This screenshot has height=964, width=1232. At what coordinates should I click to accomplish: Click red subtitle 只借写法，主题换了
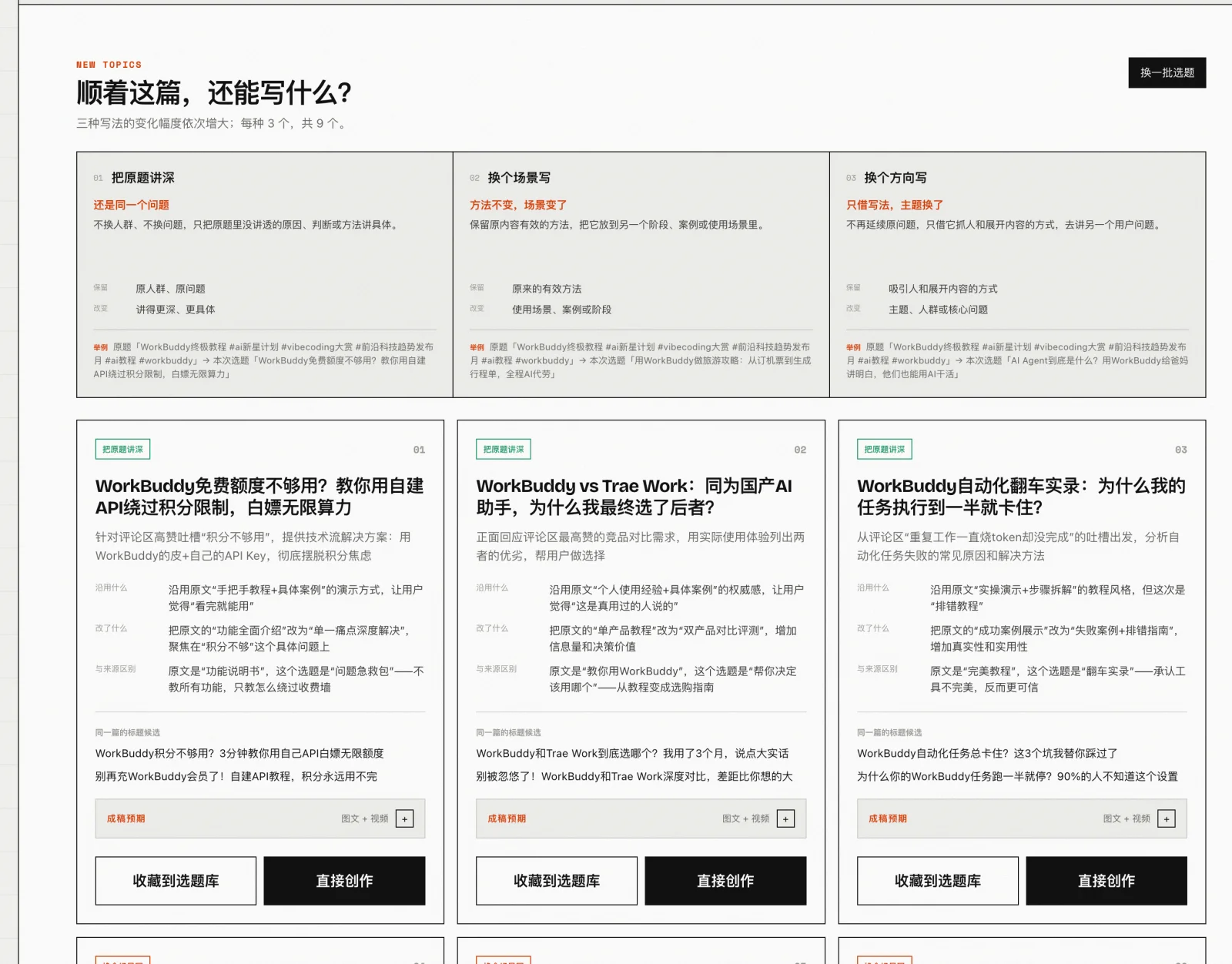pyautogui.click(x=895, y=205)
